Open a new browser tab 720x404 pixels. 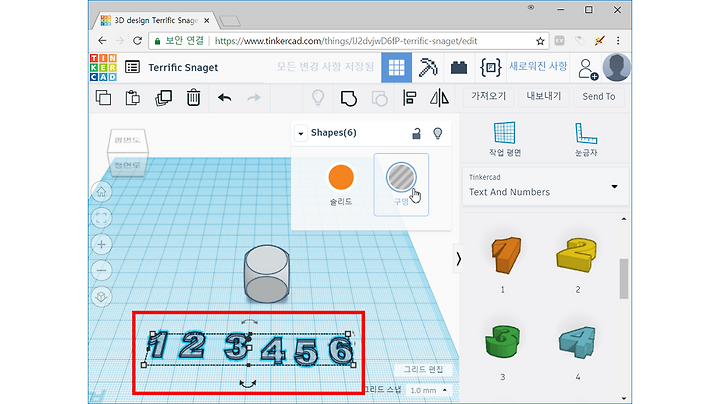[x=230, y=21]
